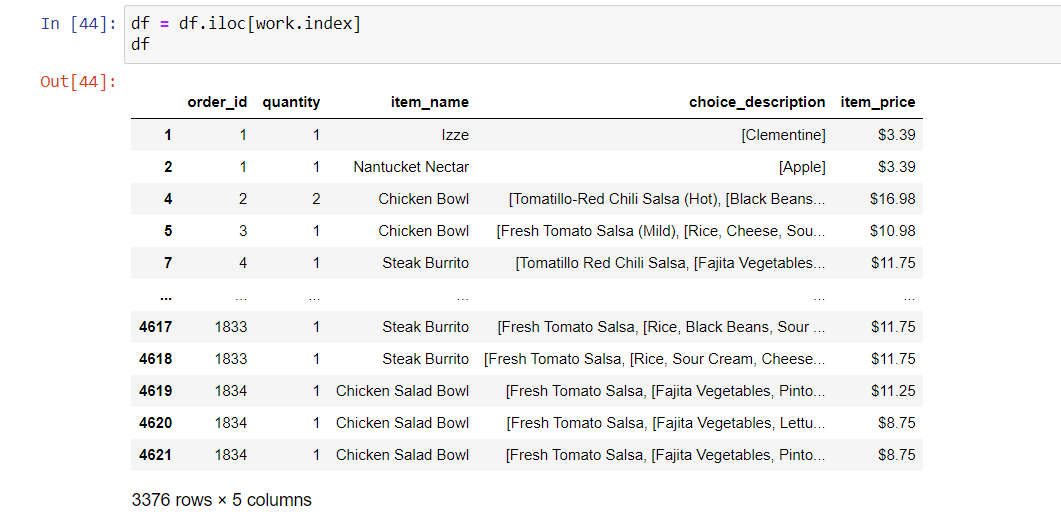Click row index label 4617
1061x519 pixels.
coord(155,327)
